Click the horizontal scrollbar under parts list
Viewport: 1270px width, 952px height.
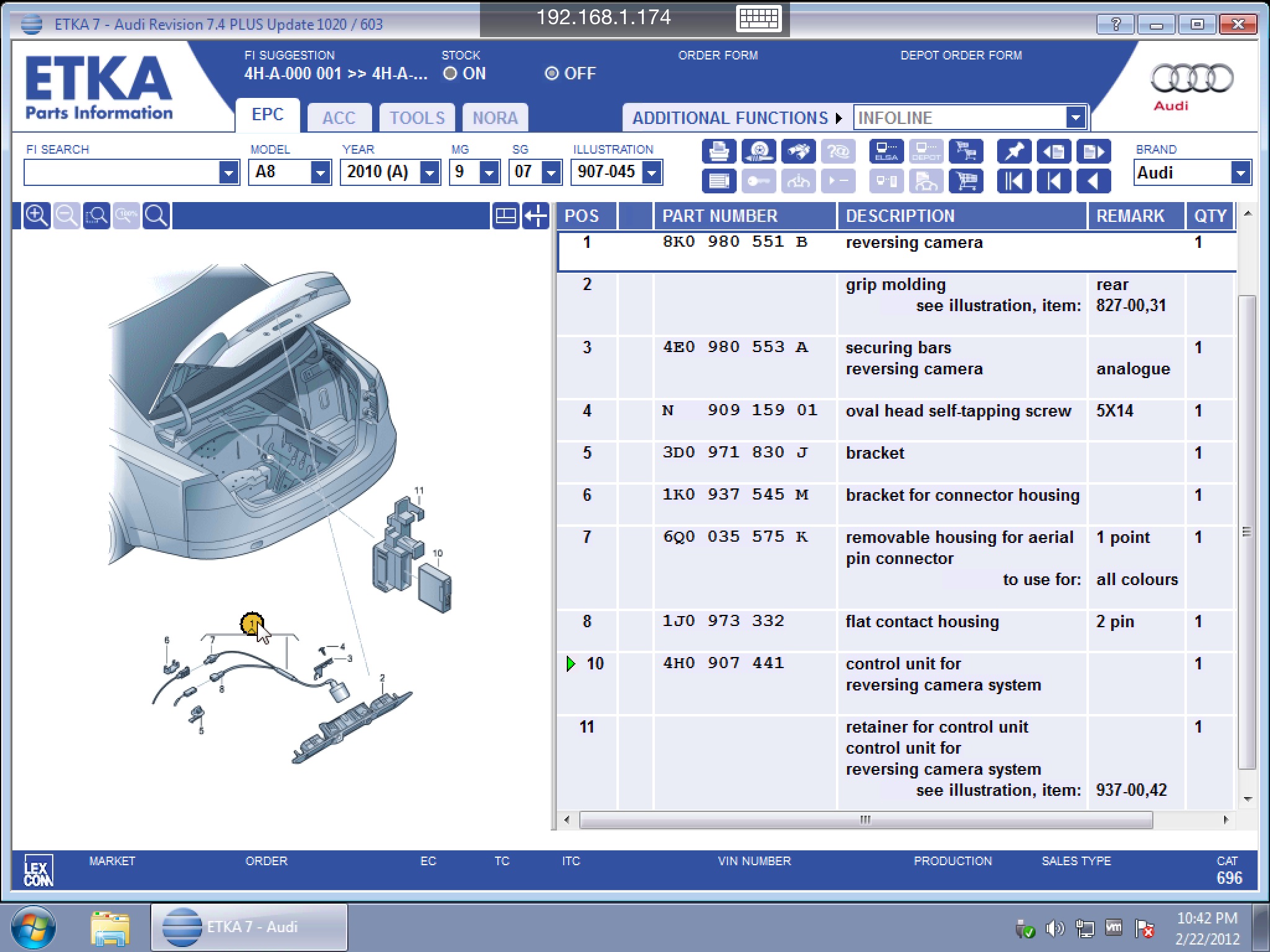click(x=866, y=819)
